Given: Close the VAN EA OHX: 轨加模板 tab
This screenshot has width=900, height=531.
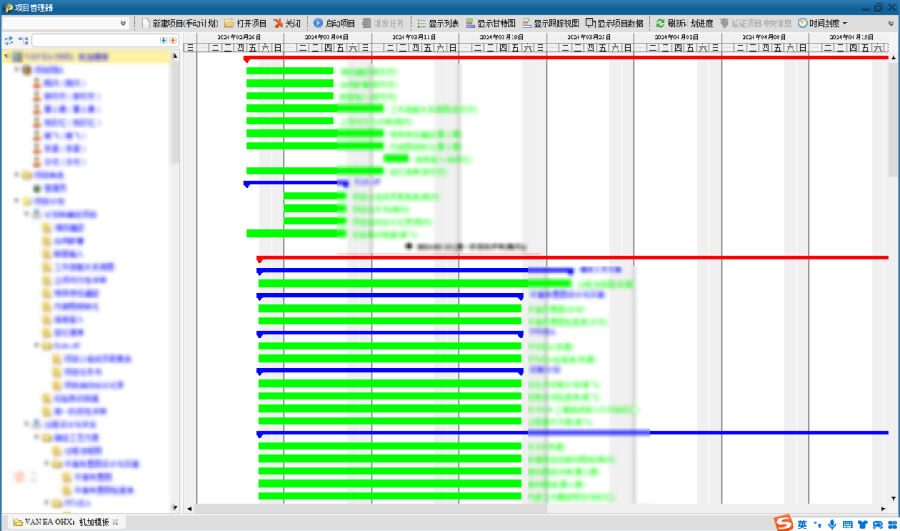Looking at the screenshot, I should point(115,522).
